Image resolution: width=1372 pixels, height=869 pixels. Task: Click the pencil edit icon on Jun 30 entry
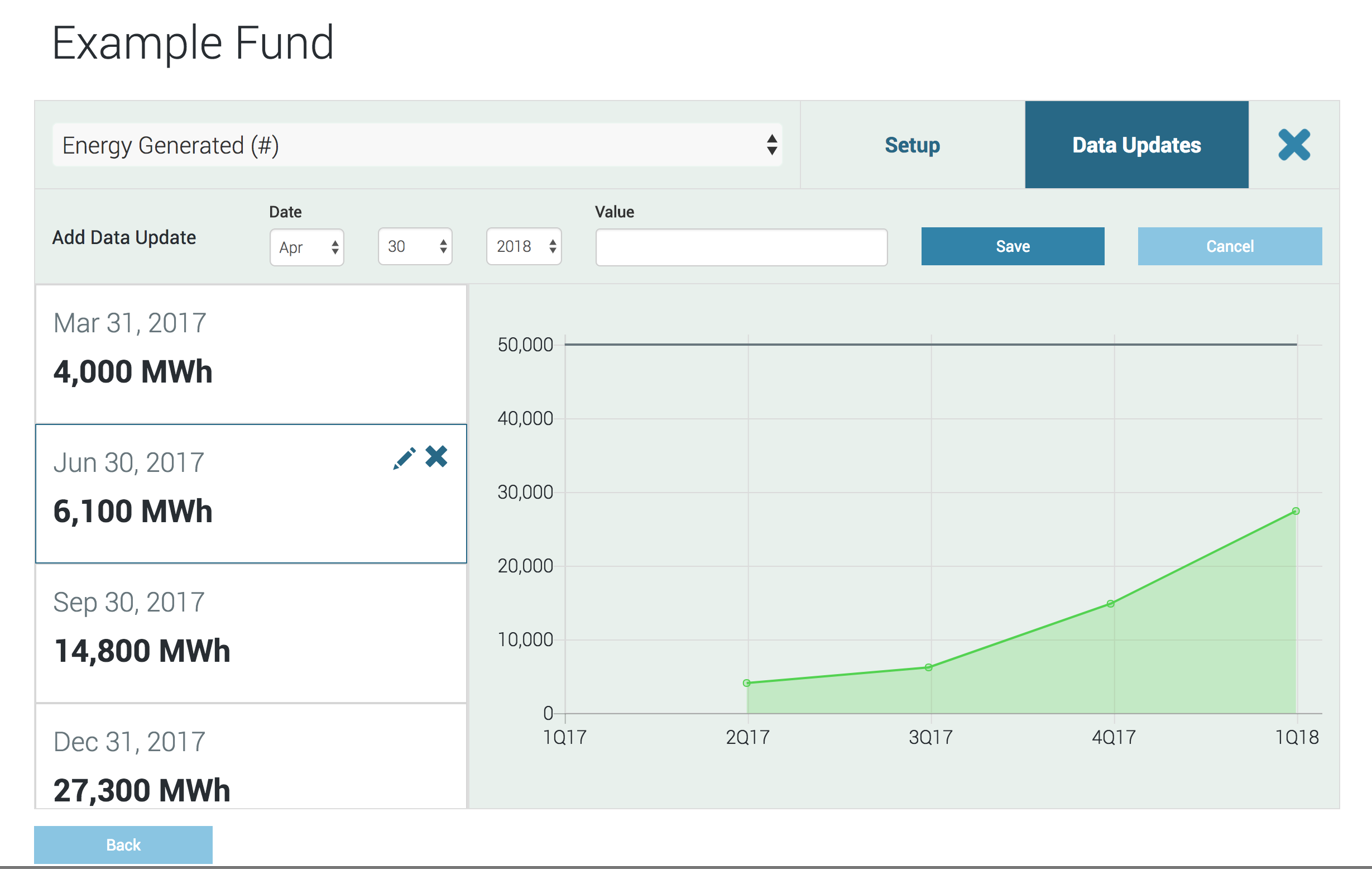click(404, 458)
